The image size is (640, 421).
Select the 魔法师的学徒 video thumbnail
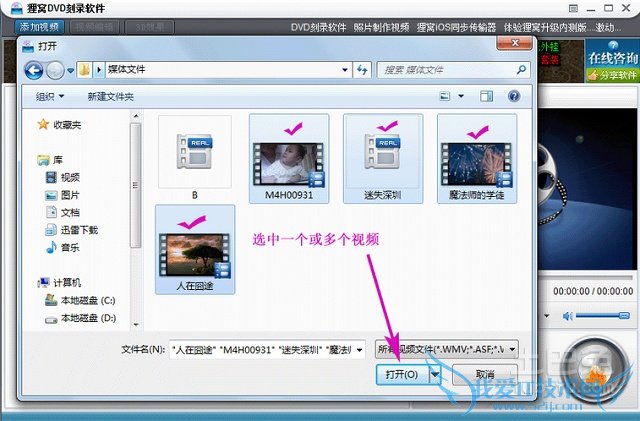click(x=477, y=158)
